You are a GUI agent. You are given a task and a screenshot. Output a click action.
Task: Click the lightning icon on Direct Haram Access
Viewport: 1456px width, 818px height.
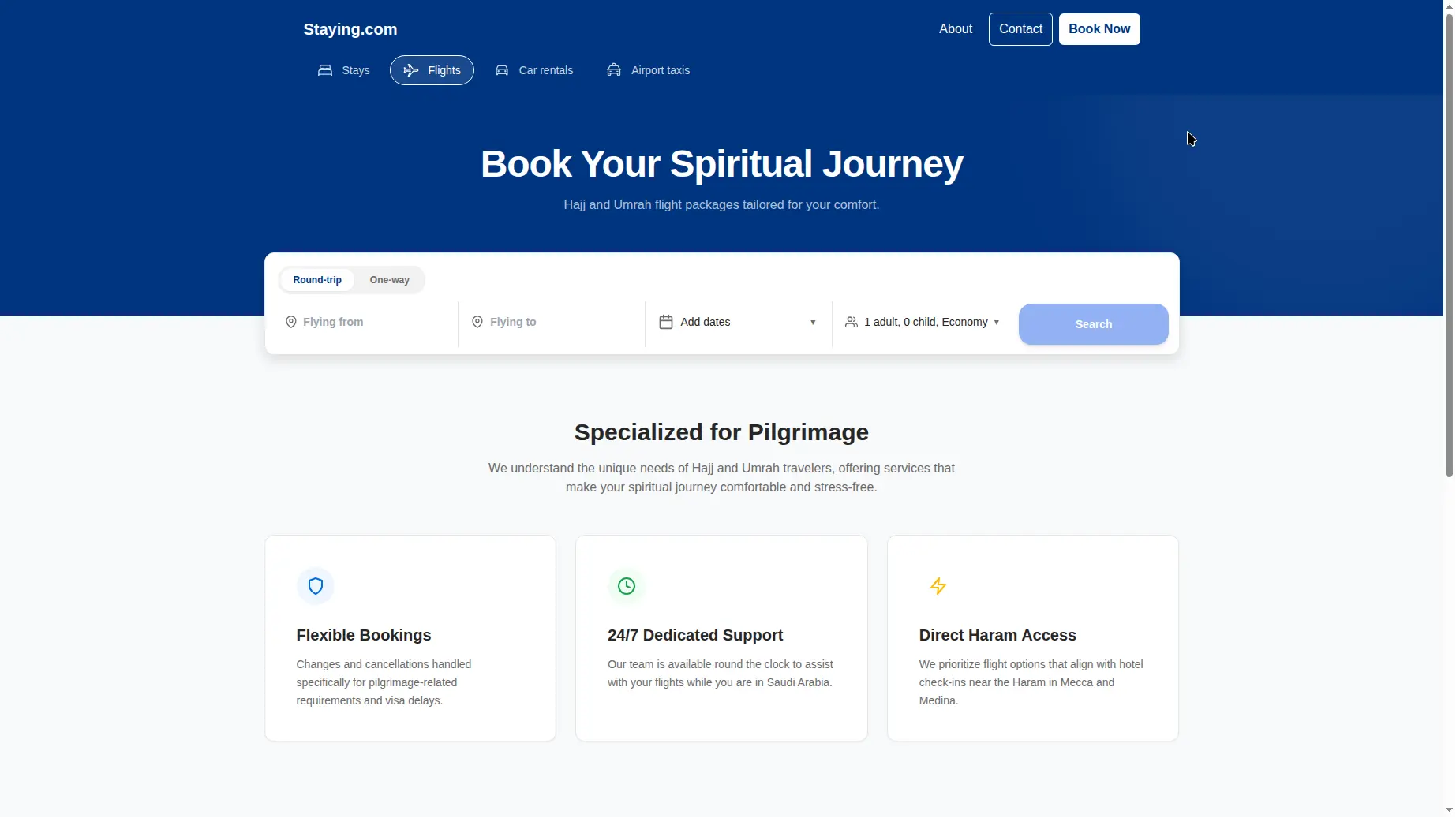pyautogui.click(x=938, y=586)
